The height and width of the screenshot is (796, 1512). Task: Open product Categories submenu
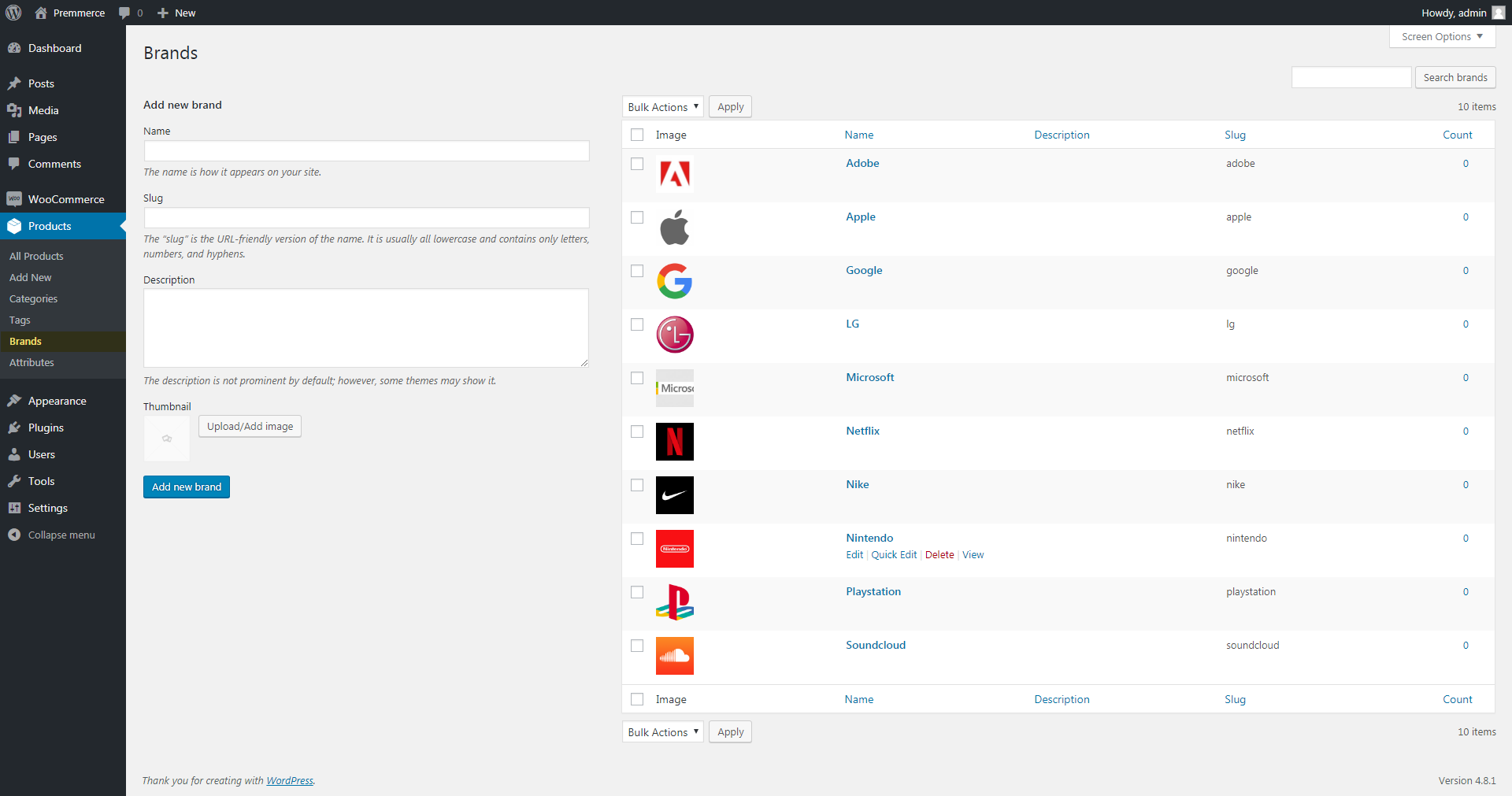pos(33,298)
